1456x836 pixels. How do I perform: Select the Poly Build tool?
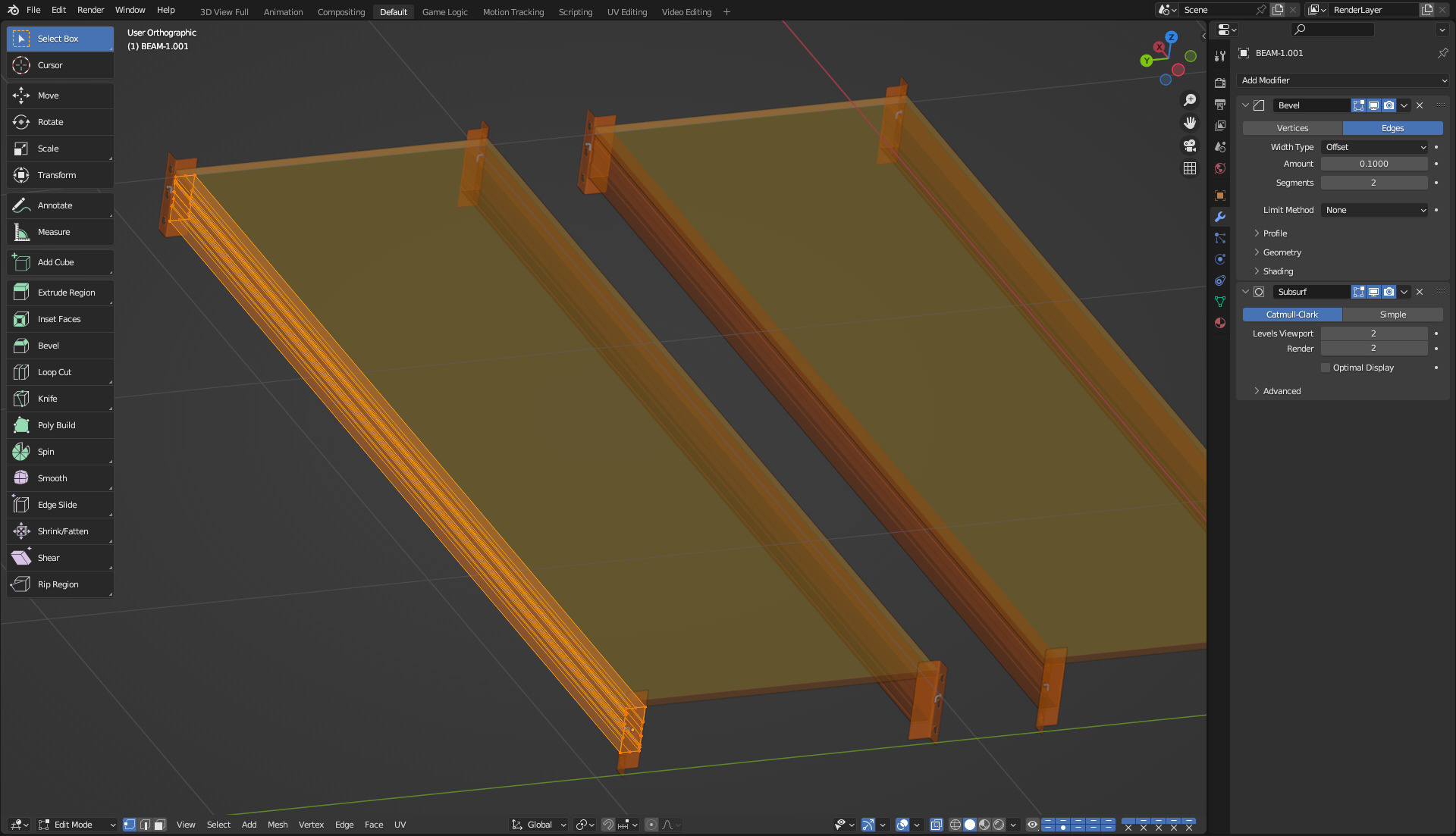[60, 425]
